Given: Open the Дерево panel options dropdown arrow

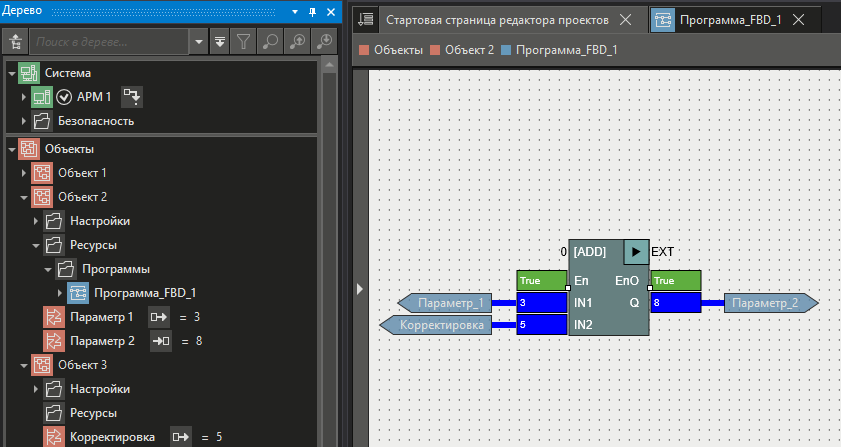Looking at the screenshot, I should [295, 12].
